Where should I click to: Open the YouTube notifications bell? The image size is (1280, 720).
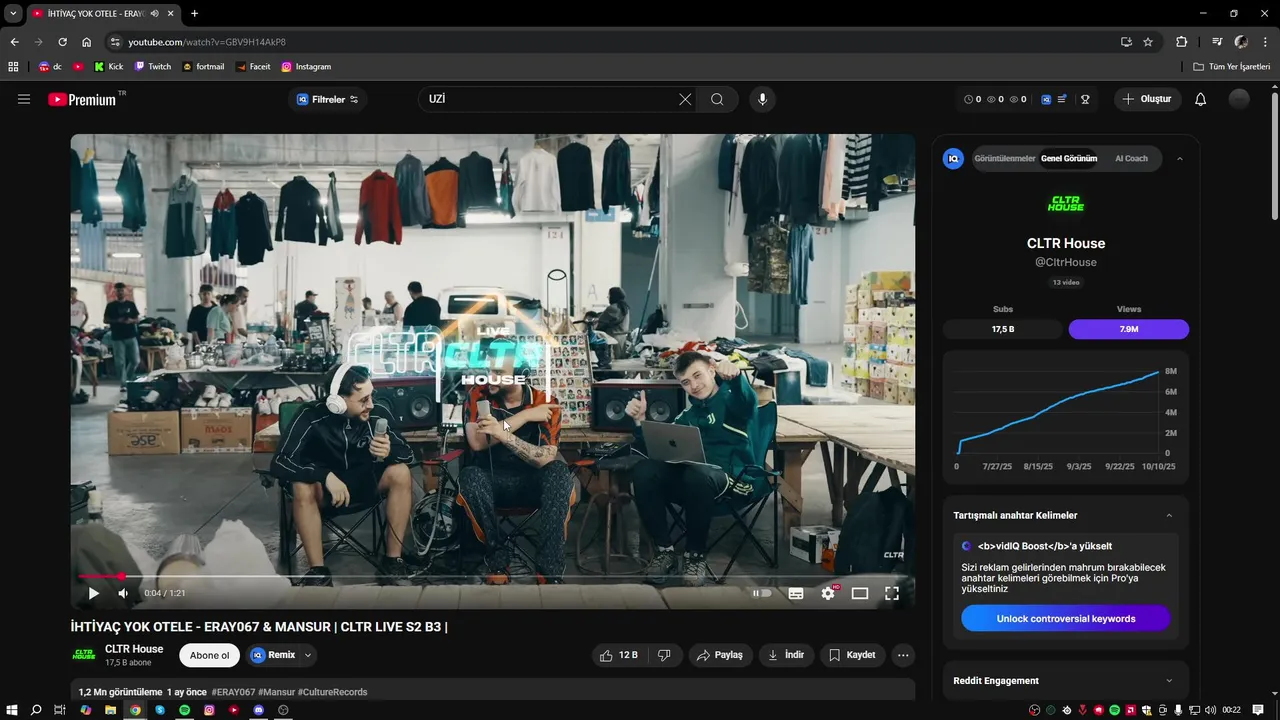[x=1201, y=99]
